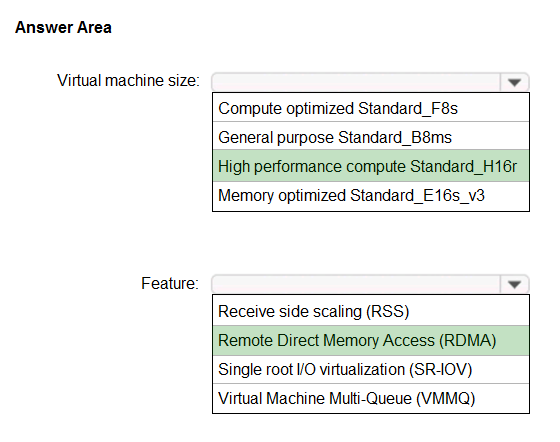Select Compute optimized Standard_F8s option
560x442 pixels.
tap(371, 108)
